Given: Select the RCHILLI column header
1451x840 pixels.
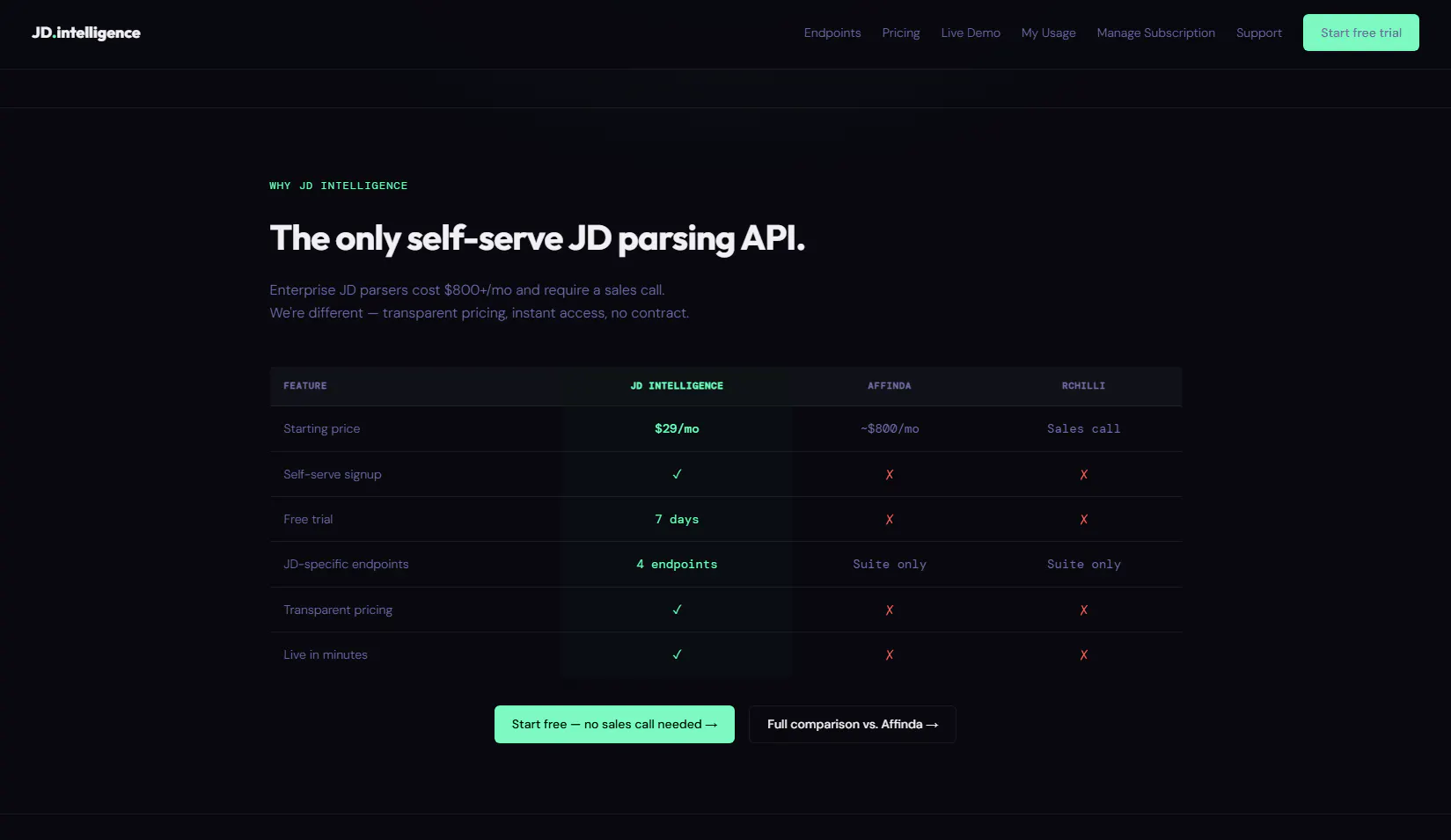Looking at the screenshot, I should (1084, 386).
